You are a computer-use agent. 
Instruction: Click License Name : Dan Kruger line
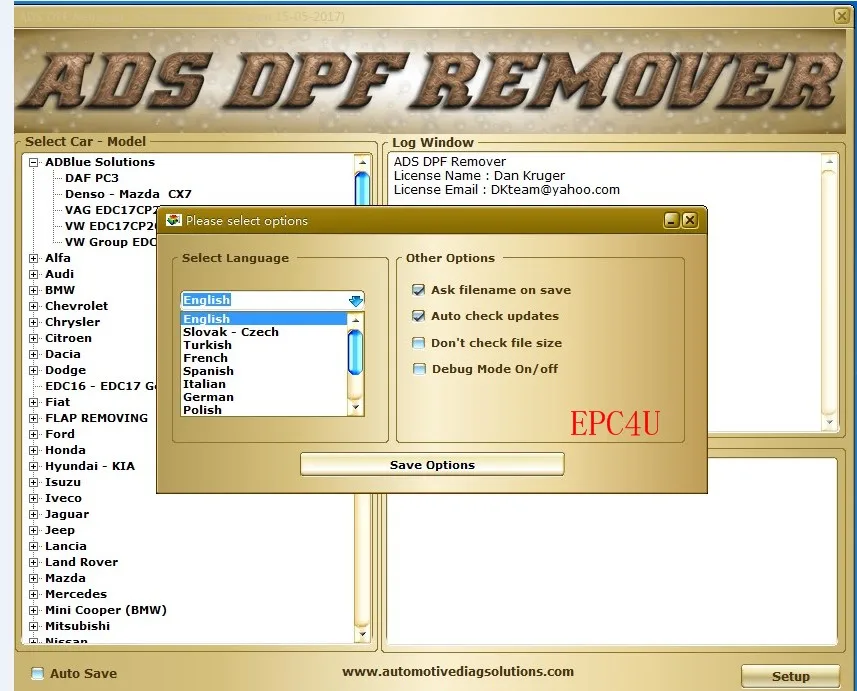pyautogui.click(x=479, y=175)
